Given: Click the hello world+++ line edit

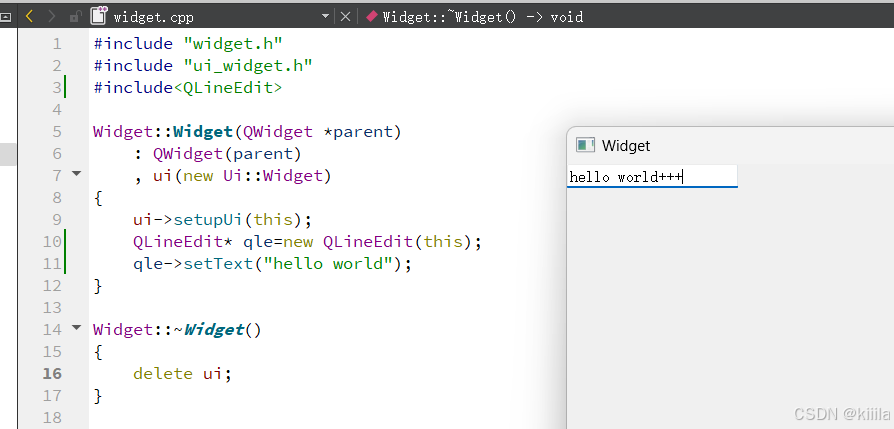Looking at the screenshot, I should tap(652, 176).
